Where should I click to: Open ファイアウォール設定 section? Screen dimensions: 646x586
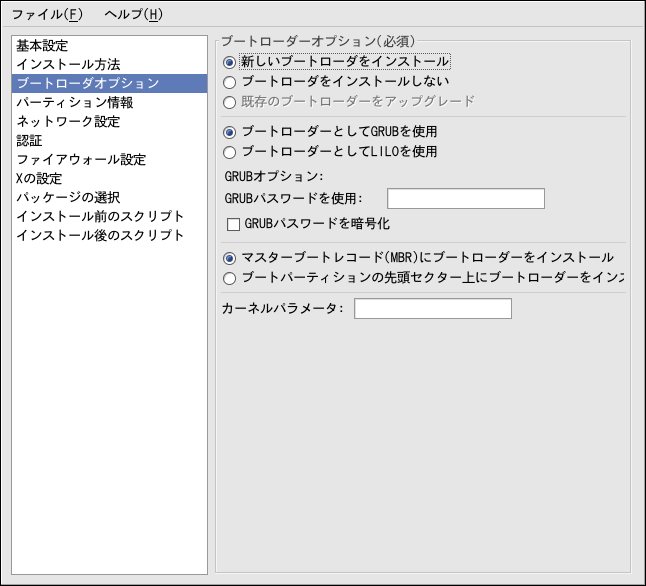tap(81, 159)
